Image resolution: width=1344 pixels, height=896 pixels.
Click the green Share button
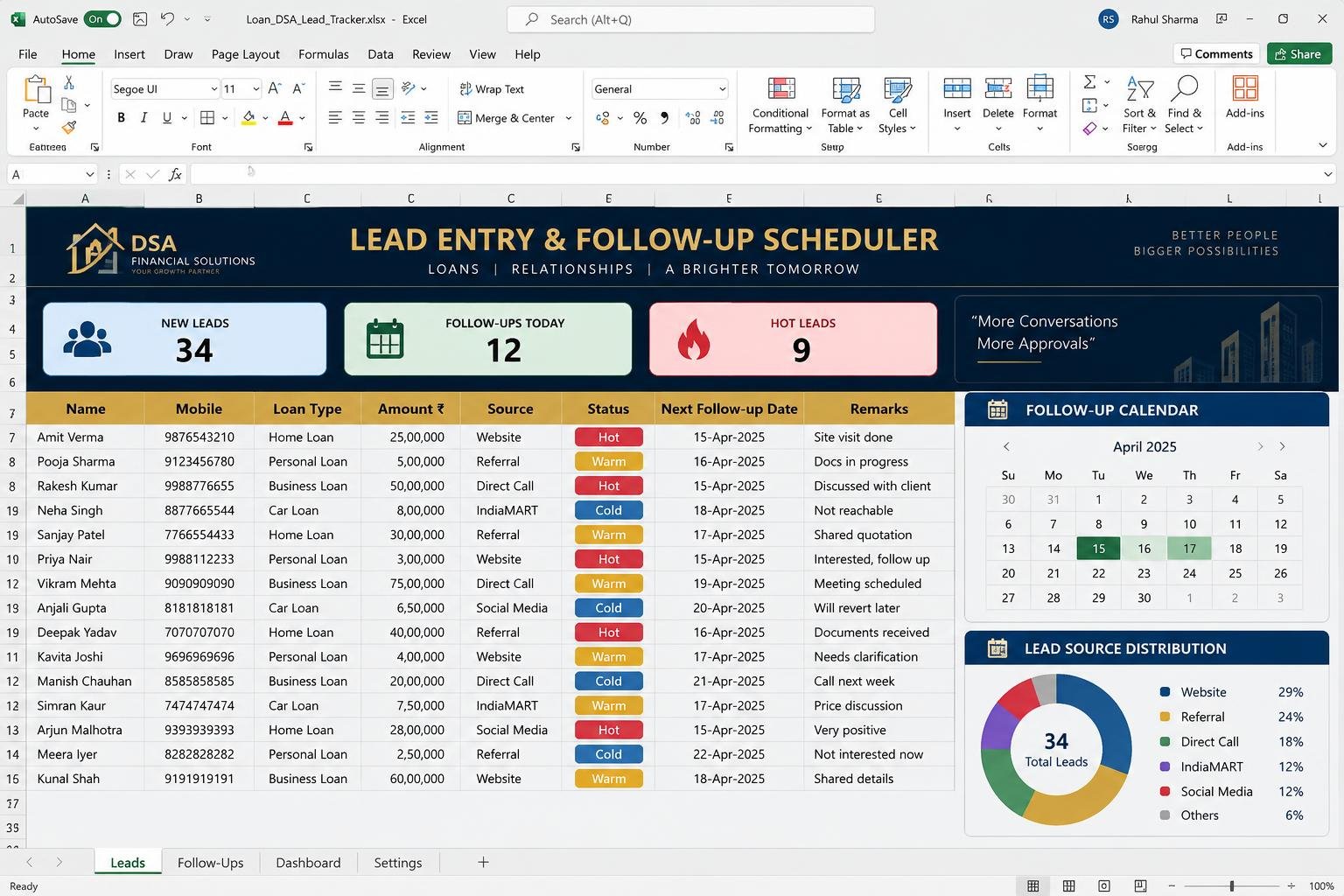[1298, 54]
